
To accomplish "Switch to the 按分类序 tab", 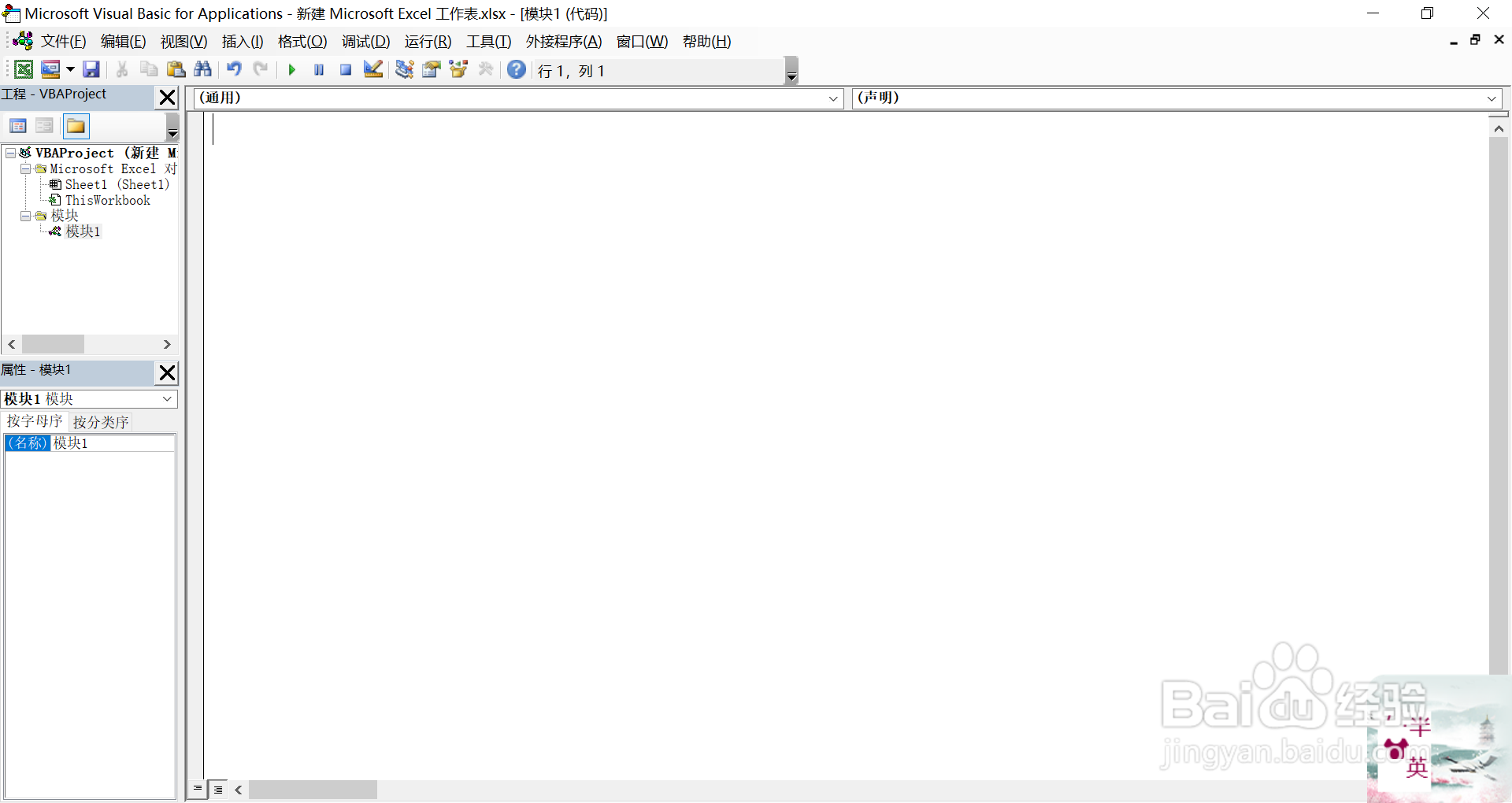I will coord(101,422).
